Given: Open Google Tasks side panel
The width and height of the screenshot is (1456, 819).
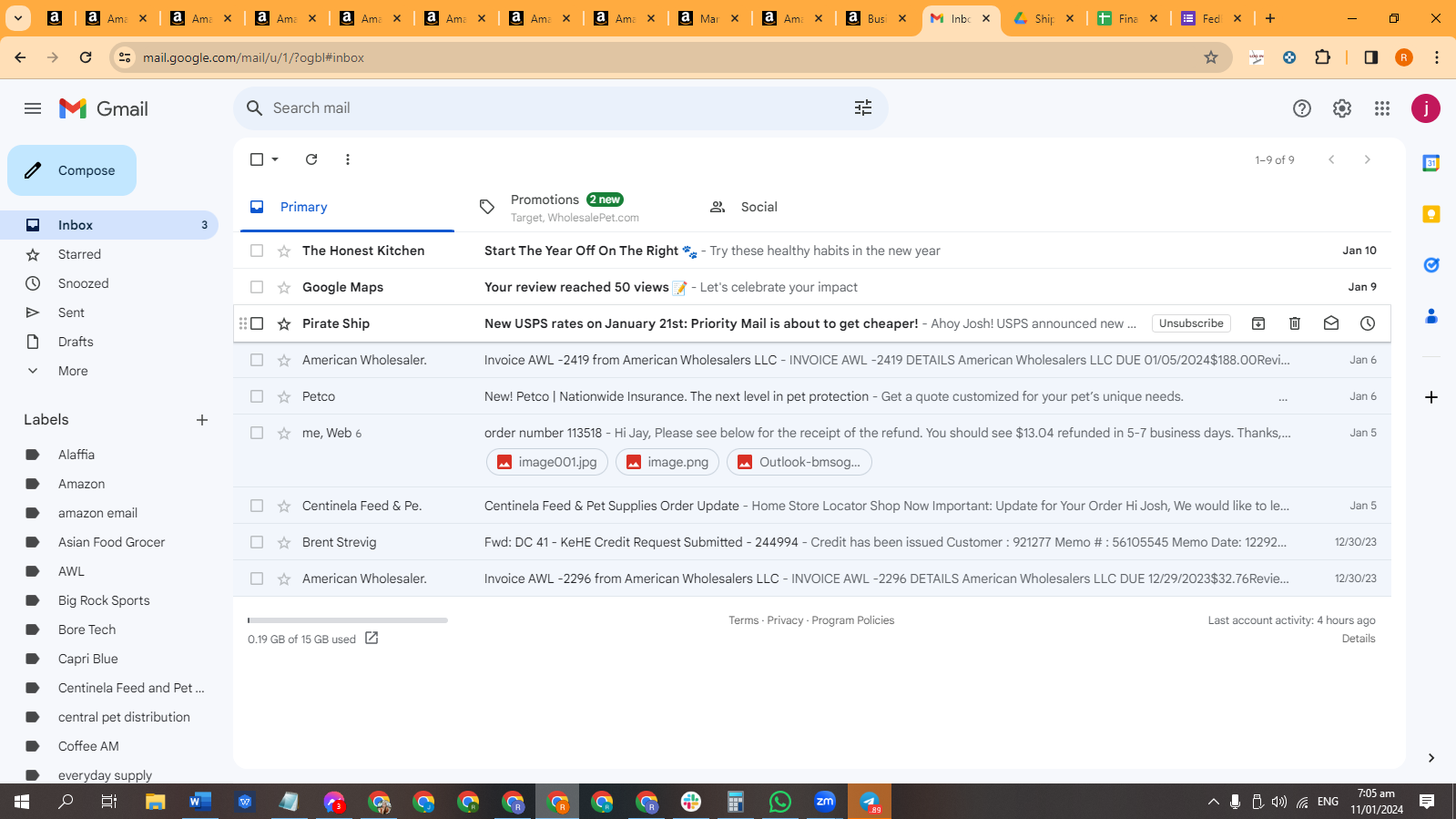Looking at the screenshot, I should (x=1431, y=265).
